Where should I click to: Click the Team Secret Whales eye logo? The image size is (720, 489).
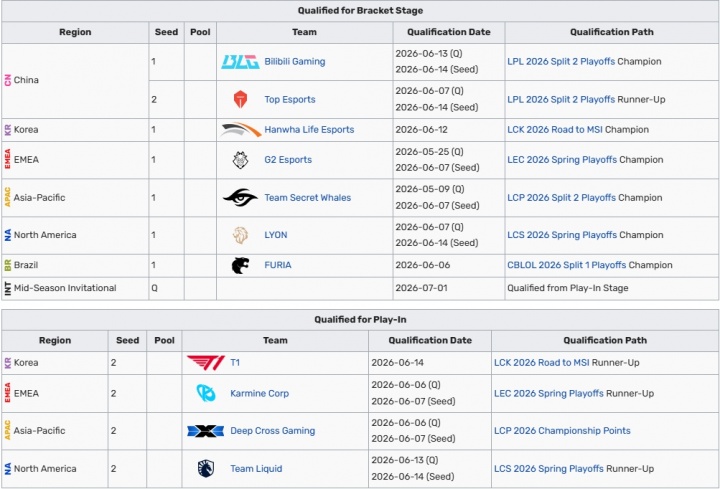(x=240, y=197)
